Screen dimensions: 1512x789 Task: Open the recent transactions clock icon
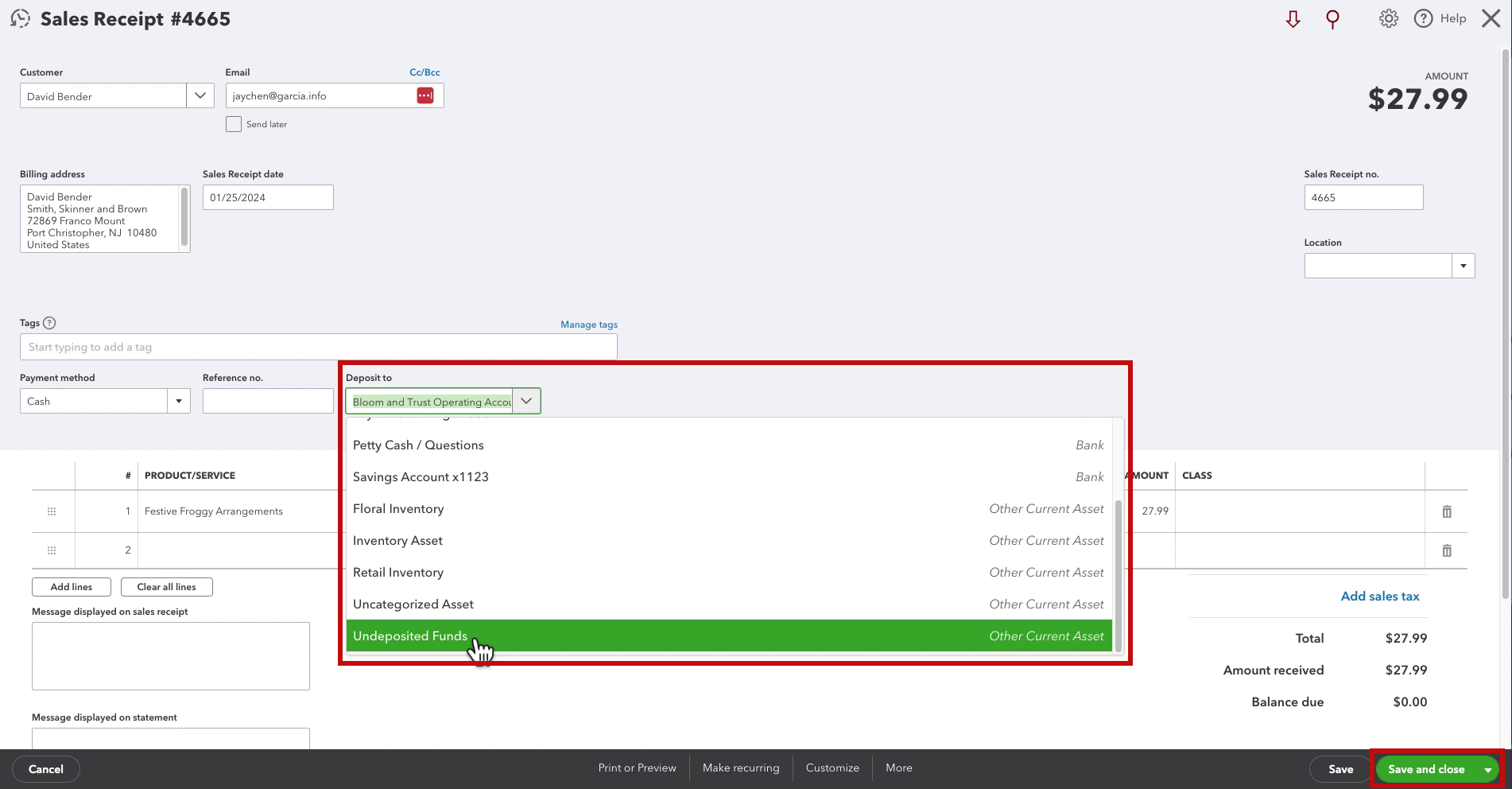20,18
